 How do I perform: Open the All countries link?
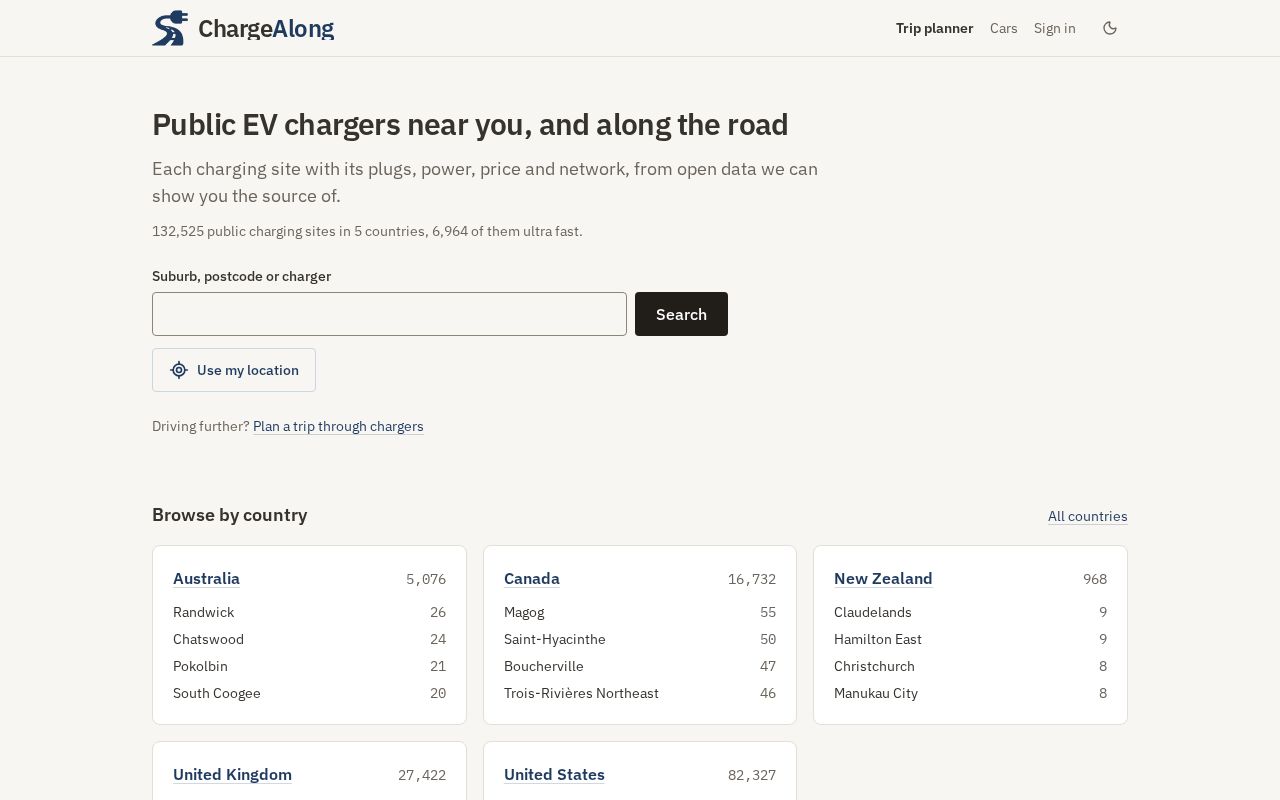pos(1087,516)
